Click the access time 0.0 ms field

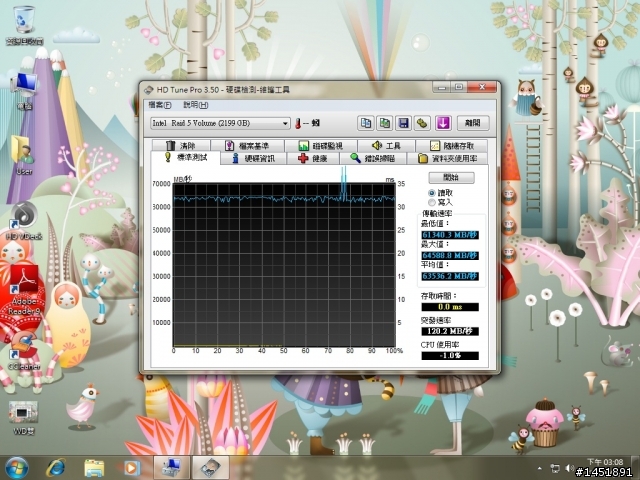[x=450, y=307]
